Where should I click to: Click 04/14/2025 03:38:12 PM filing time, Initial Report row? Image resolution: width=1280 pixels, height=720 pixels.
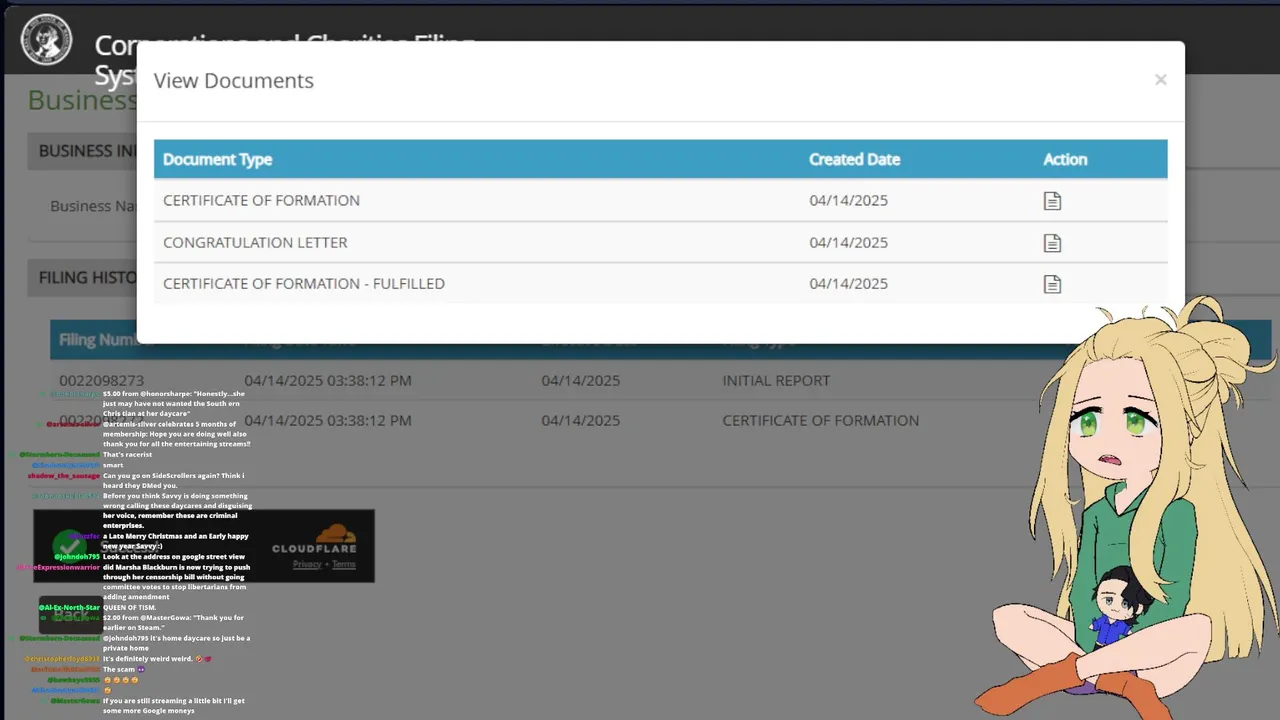pos(328,381)
